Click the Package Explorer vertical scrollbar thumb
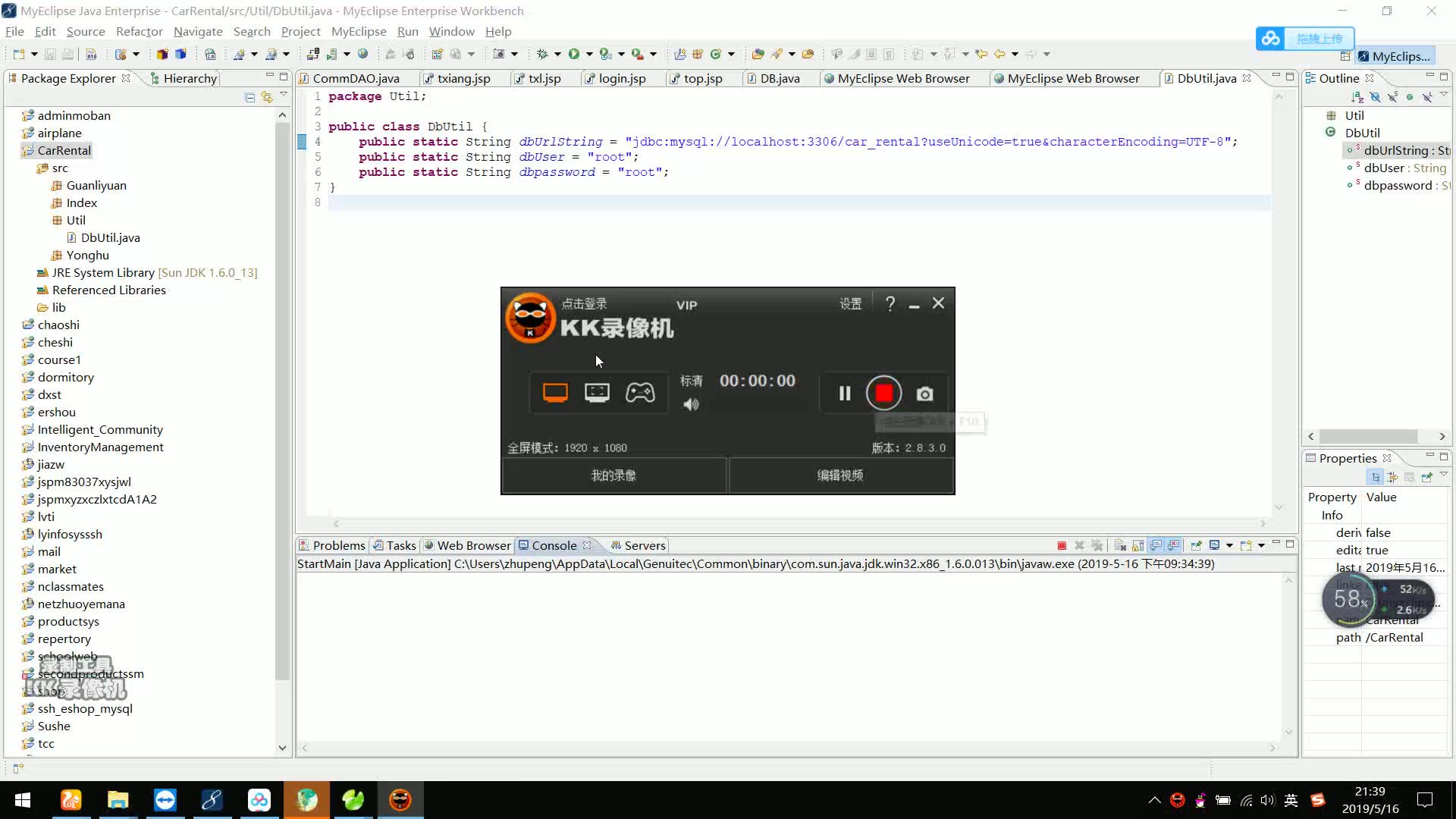 click(282, 402)
